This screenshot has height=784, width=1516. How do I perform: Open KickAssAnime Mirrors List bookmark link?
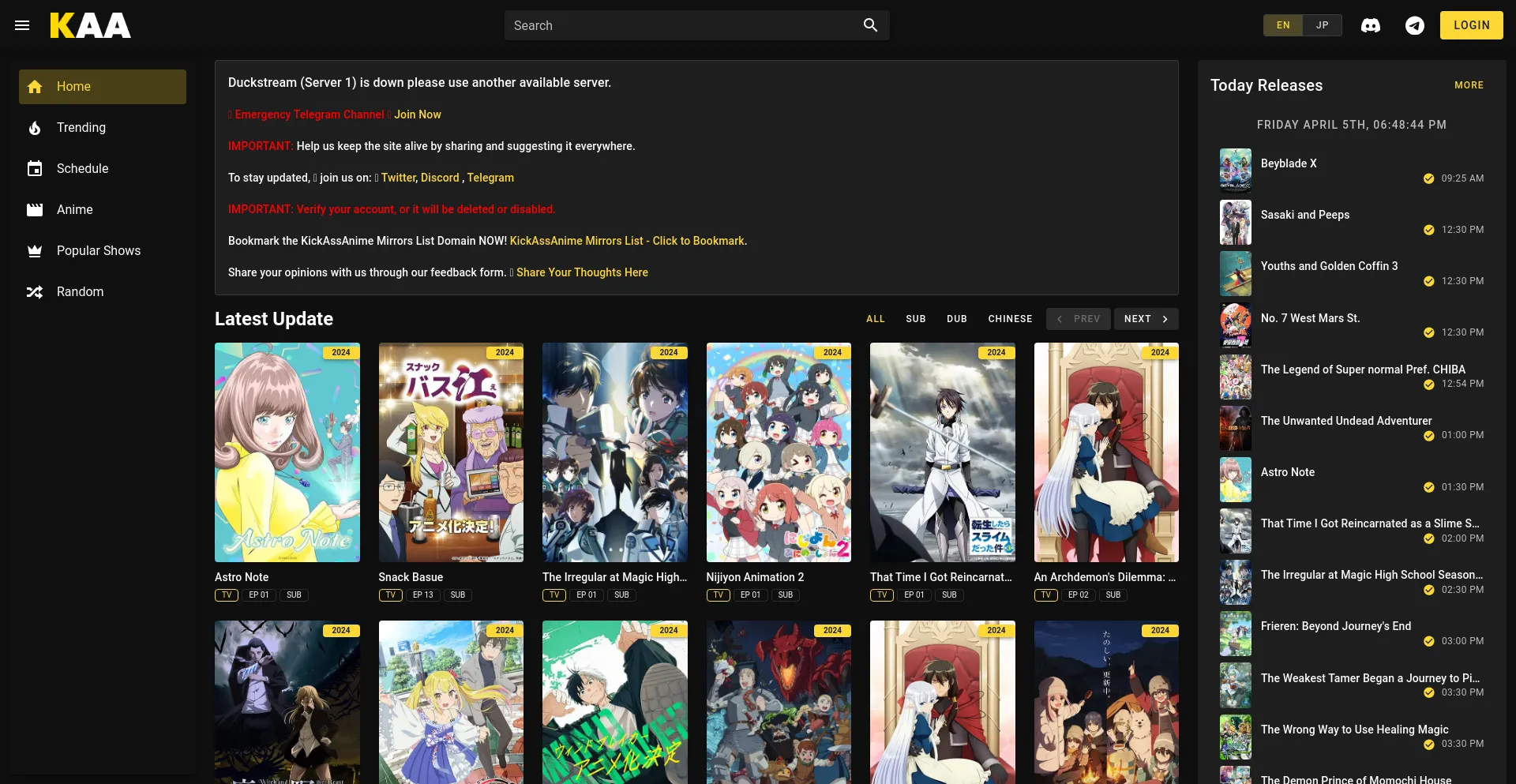click(628, 241)
